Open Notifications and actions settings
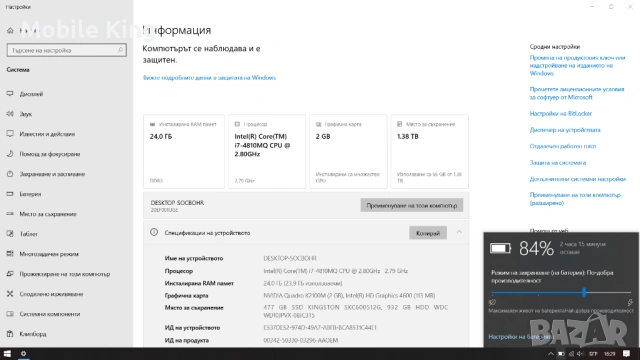Image resolution: width=640 pixels, height=360 pixels. coord(47,134)
